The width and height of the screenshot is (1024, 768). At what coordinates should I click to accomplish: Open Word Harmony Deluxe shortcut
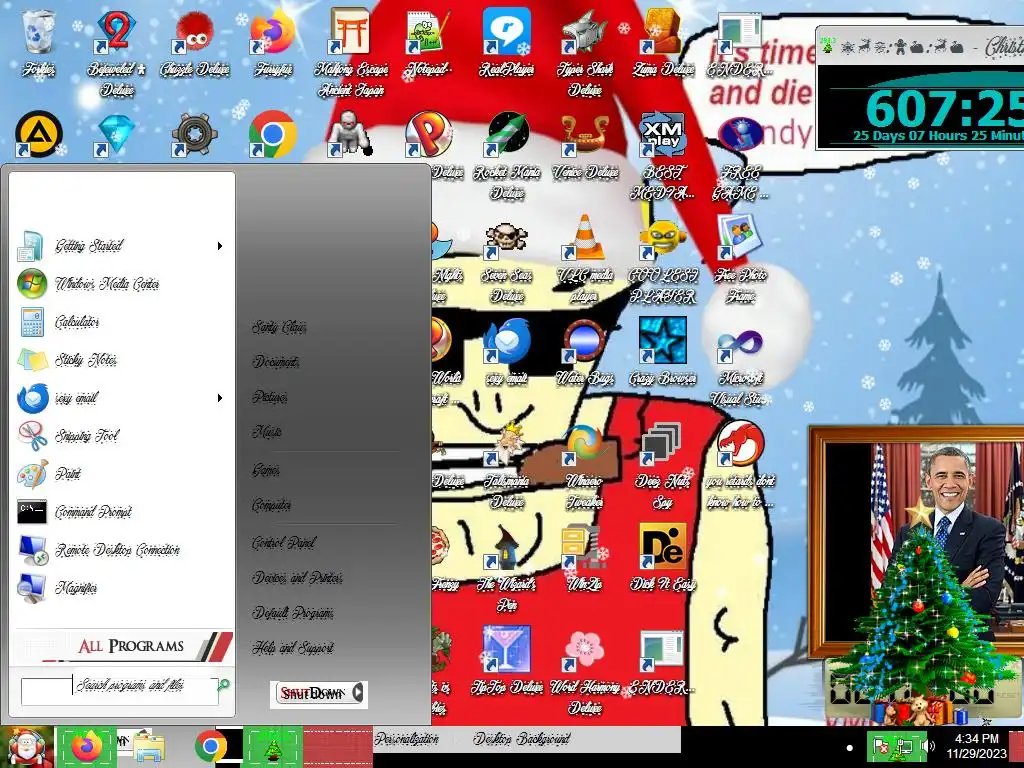(x=584, y=671)
